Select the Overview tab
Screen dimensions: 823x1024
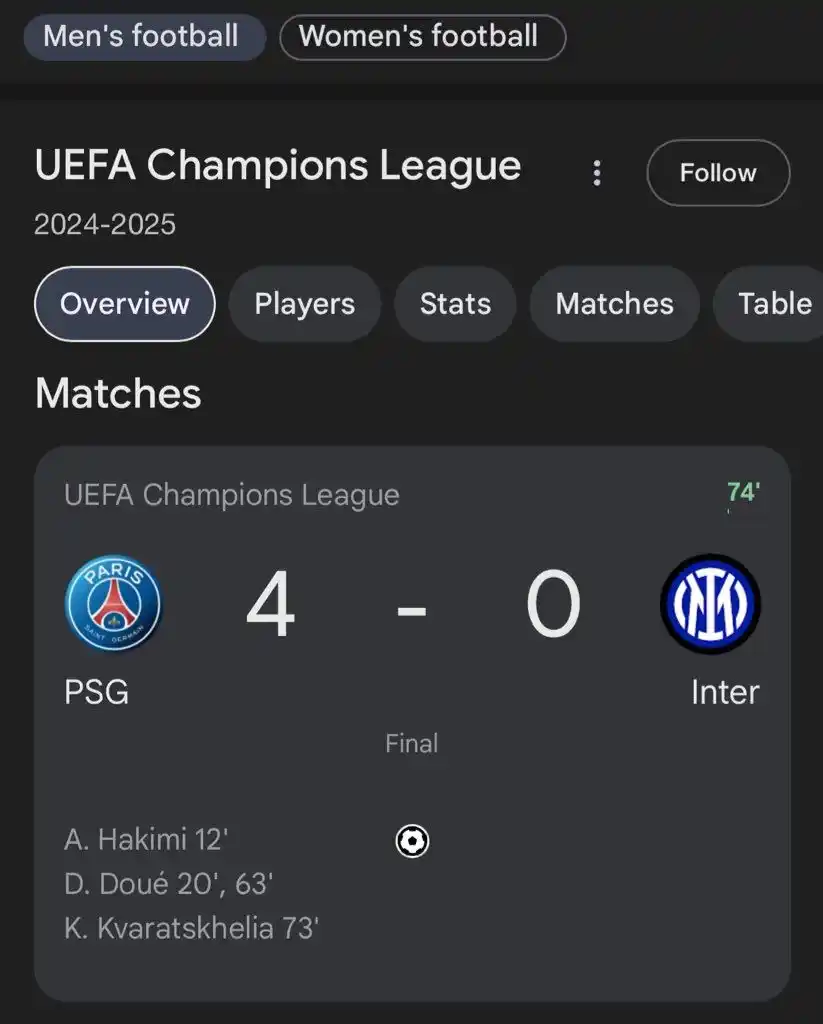[x=125, y=304]
